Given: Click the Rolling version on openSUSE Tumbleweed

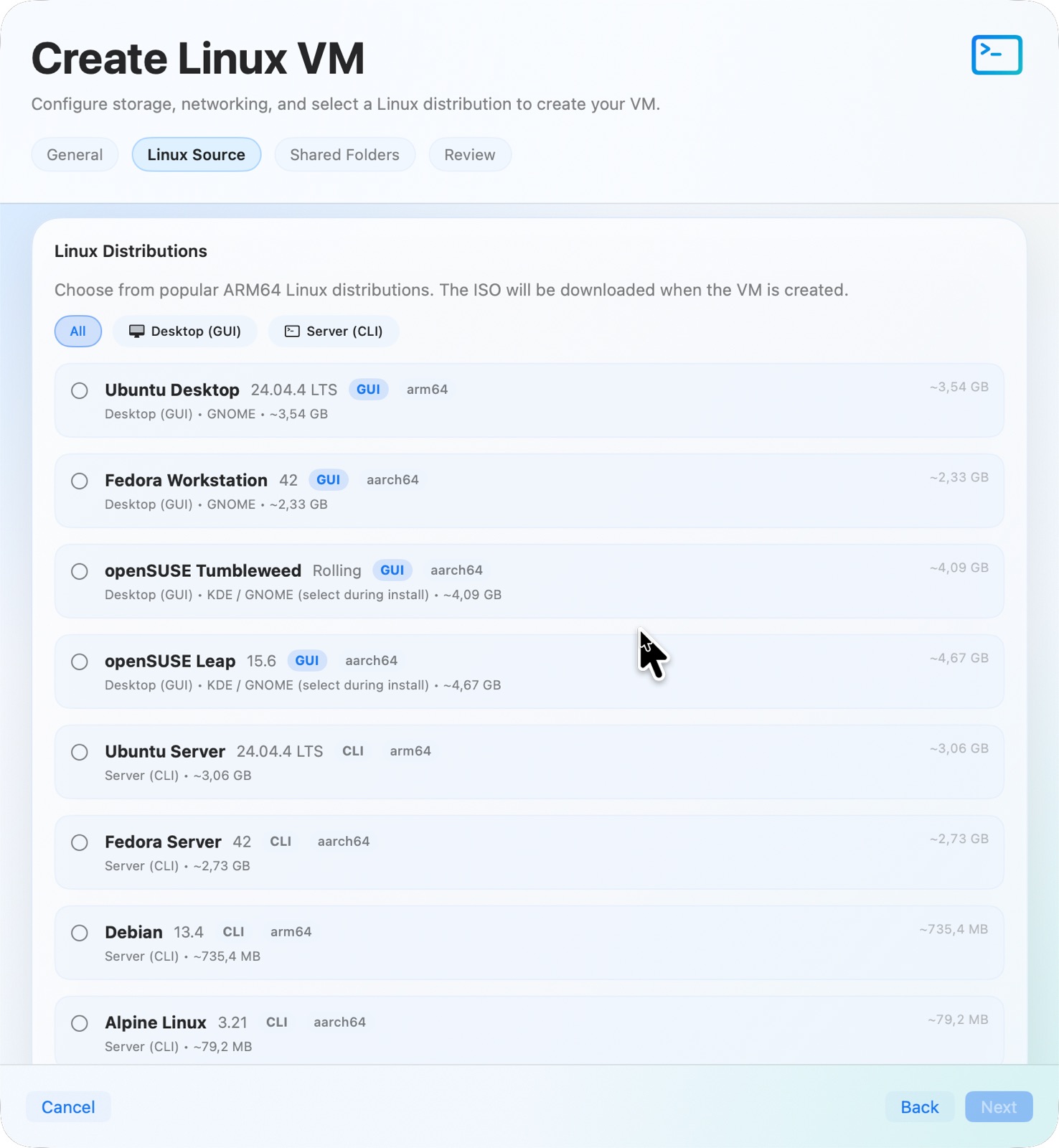Looking at the screenshot, I should (x=336, y=570).
